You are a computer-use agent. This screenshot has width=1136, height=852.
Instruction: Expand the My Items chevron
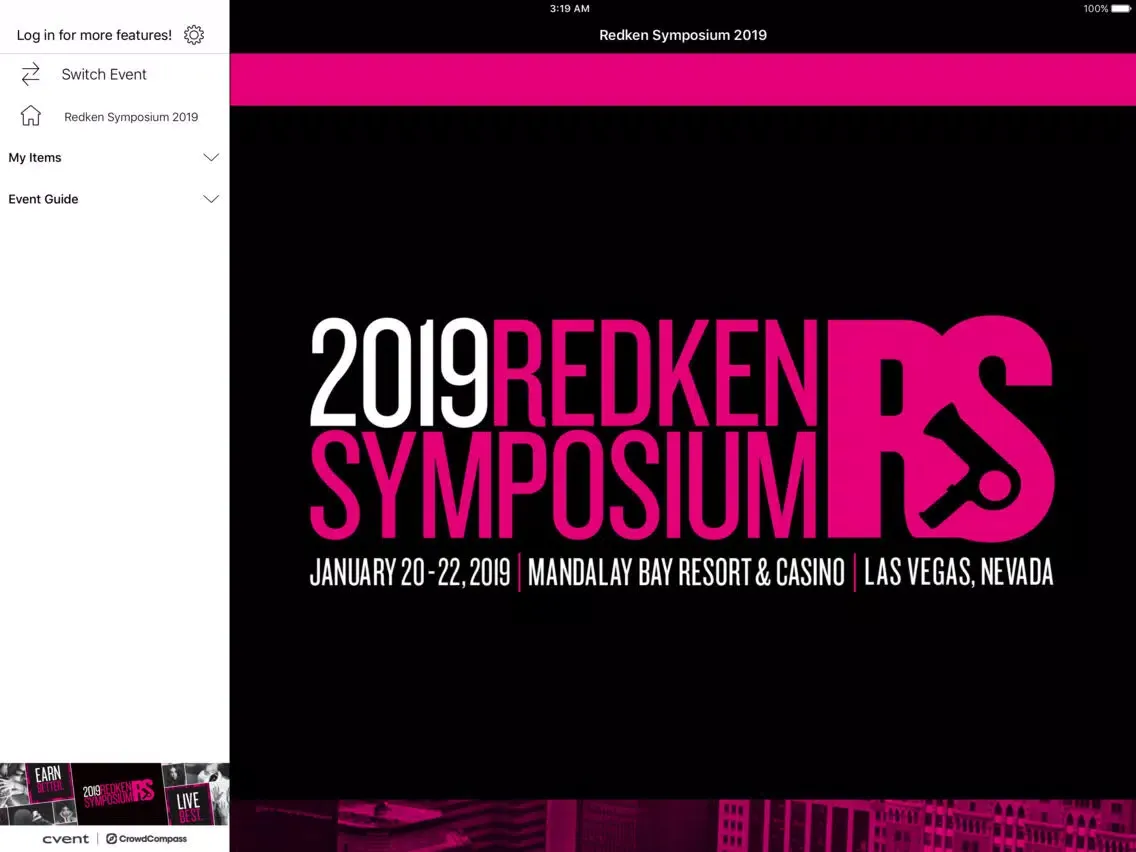click(211, 157)
